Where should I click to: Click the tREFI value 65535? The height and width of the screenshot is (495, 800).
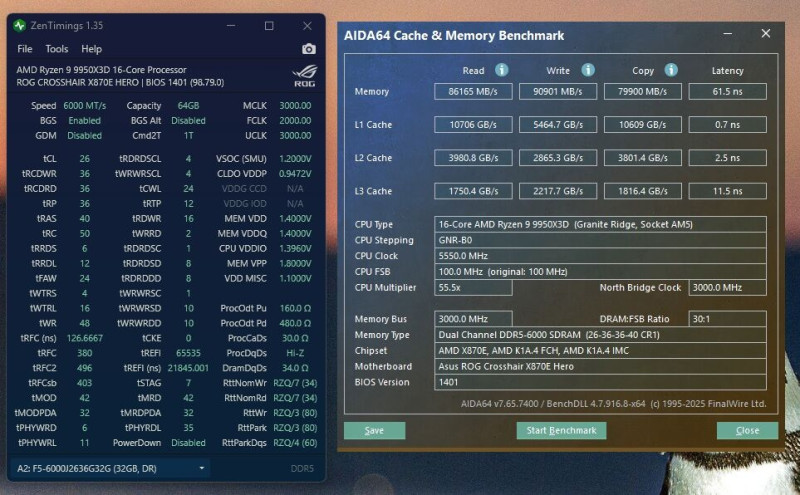(x=188, y=353)
